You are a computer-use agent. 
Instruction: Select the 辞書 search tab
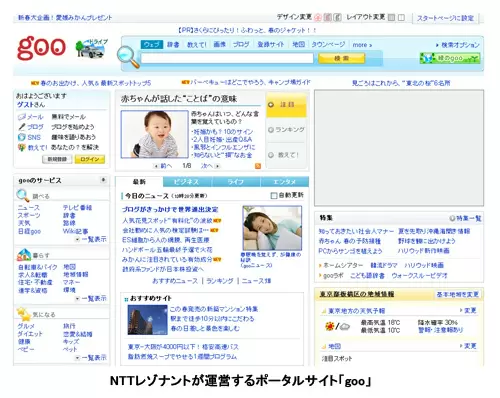pos(173,44)
